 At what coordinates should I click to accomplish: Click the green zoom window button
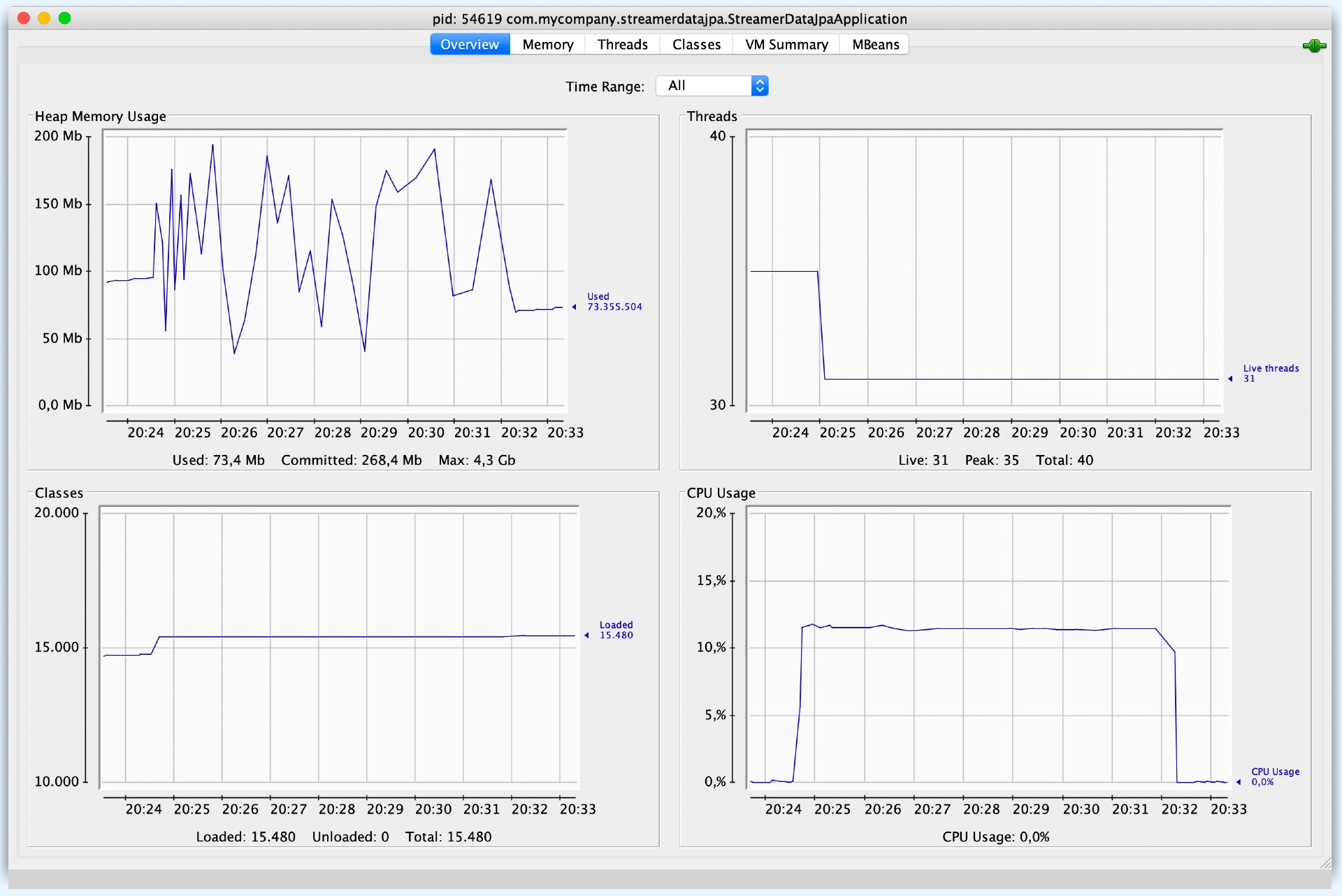(x=65, y=18)
